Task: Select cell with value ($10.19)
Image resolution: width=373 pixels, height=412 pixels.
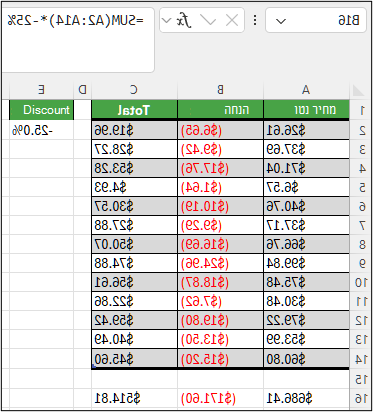Action: click(220, 206)
